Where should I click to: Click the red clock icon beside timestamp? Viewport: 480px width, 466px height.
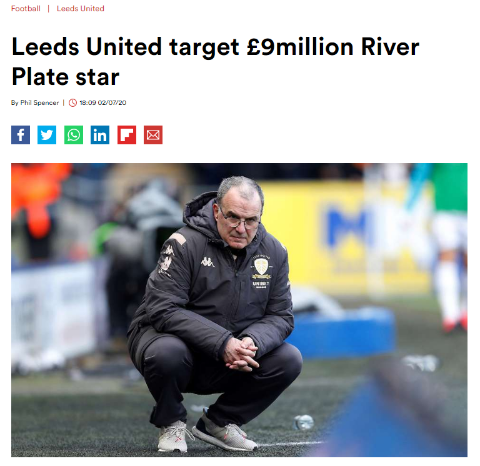[73, 103]
